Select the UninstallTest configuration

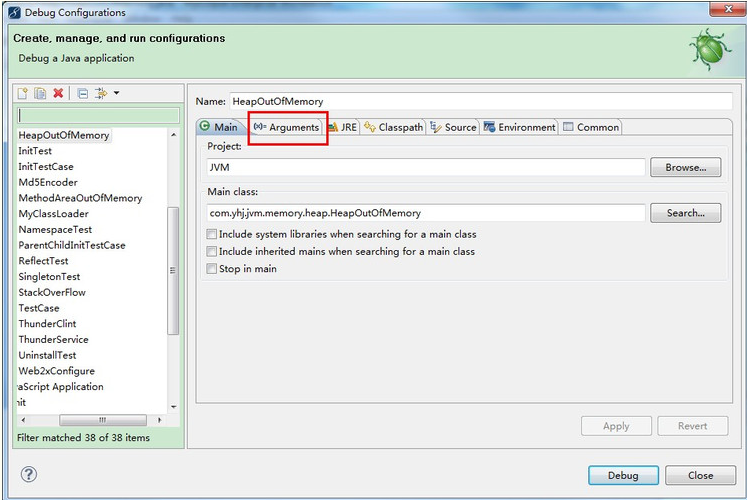pyautogui.click(x=47, y=355)
